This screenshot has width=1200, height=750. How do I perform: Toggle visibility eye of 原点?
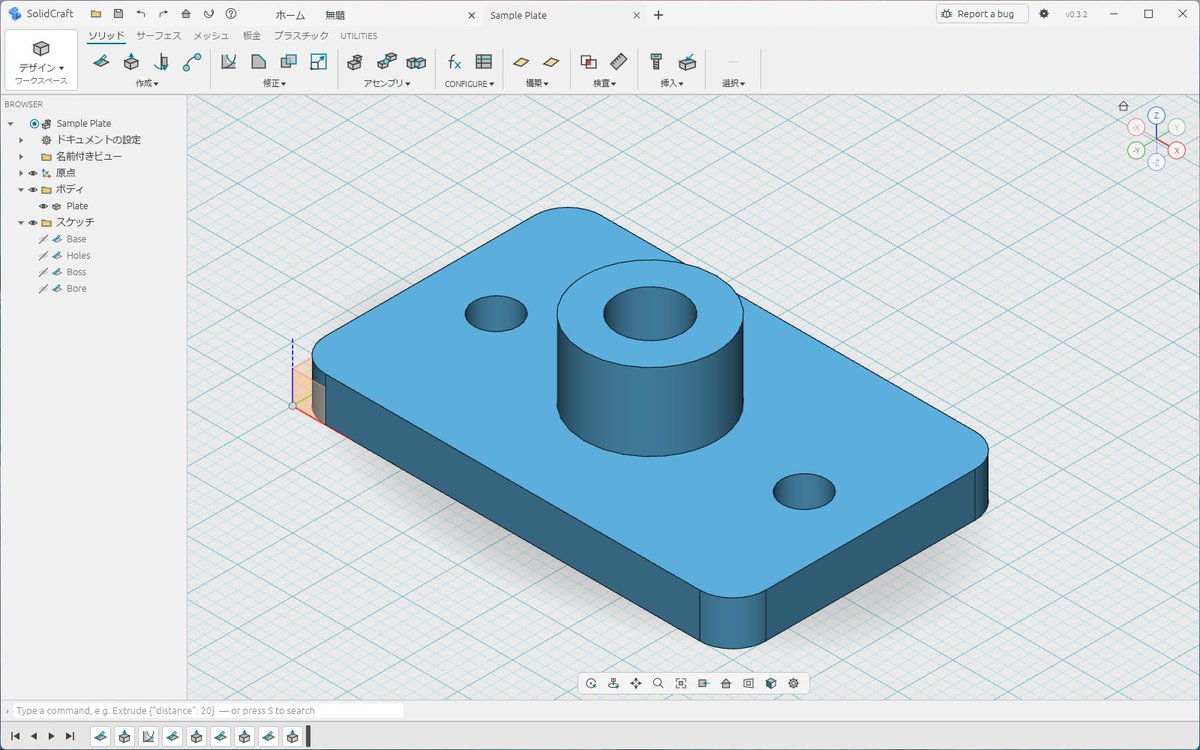(33, 173)
